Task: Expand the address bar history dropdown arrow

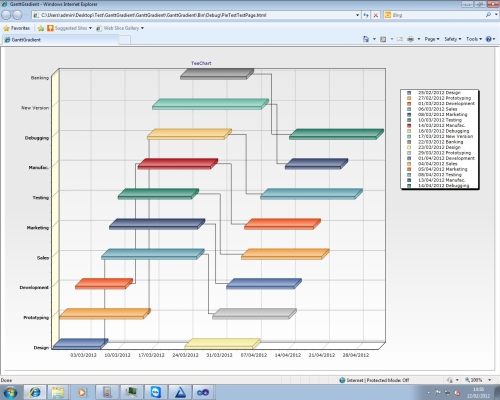Action: click(x=357, y=15)
